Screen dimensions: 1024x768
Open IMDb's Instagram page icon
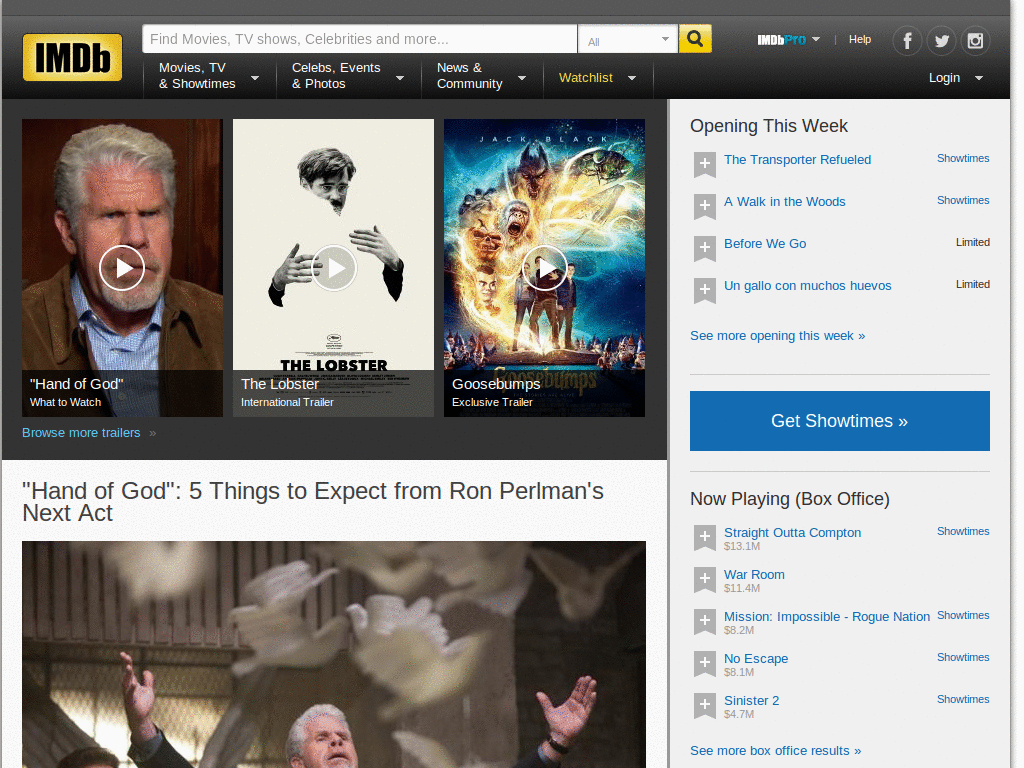[975, 41]
